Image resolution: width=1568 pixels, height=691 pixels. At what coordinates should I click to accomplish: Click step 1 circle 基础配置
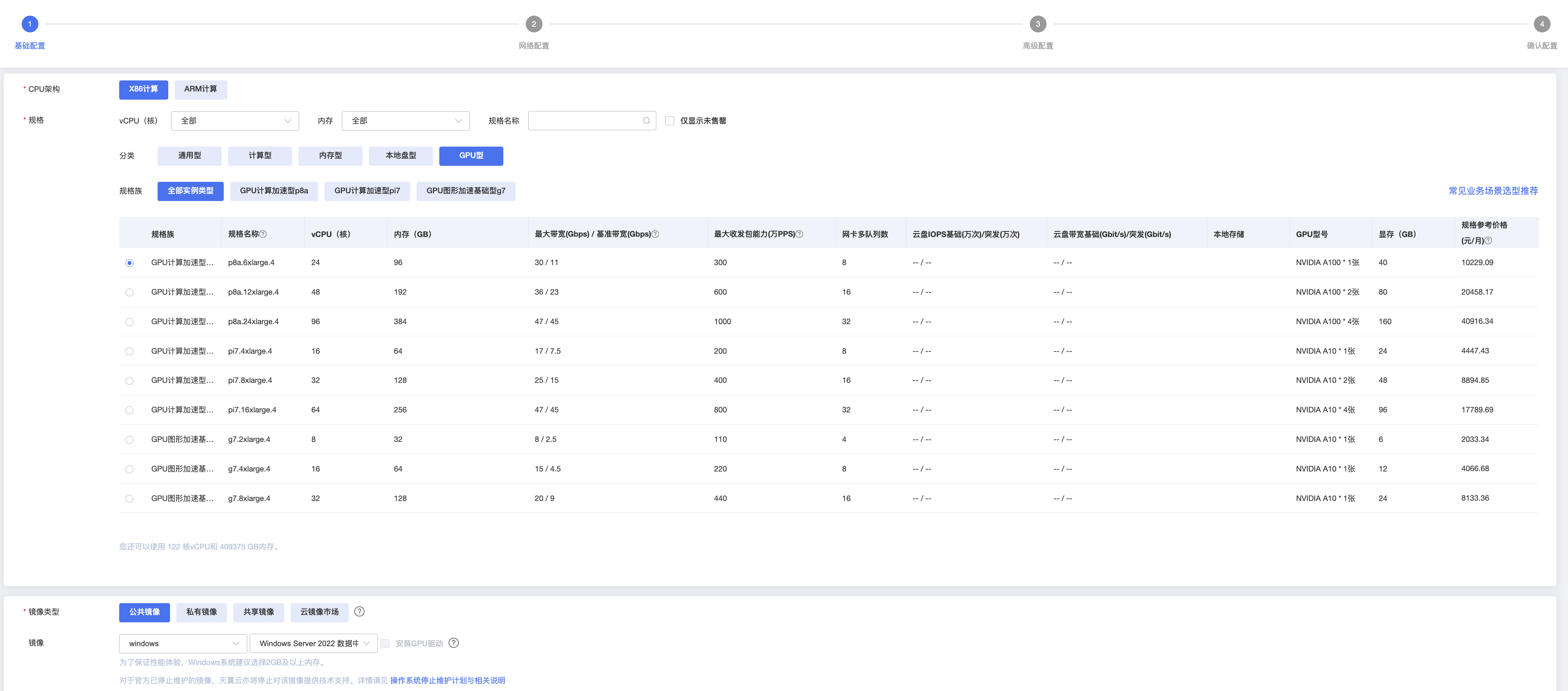click(x=30, y=24)
